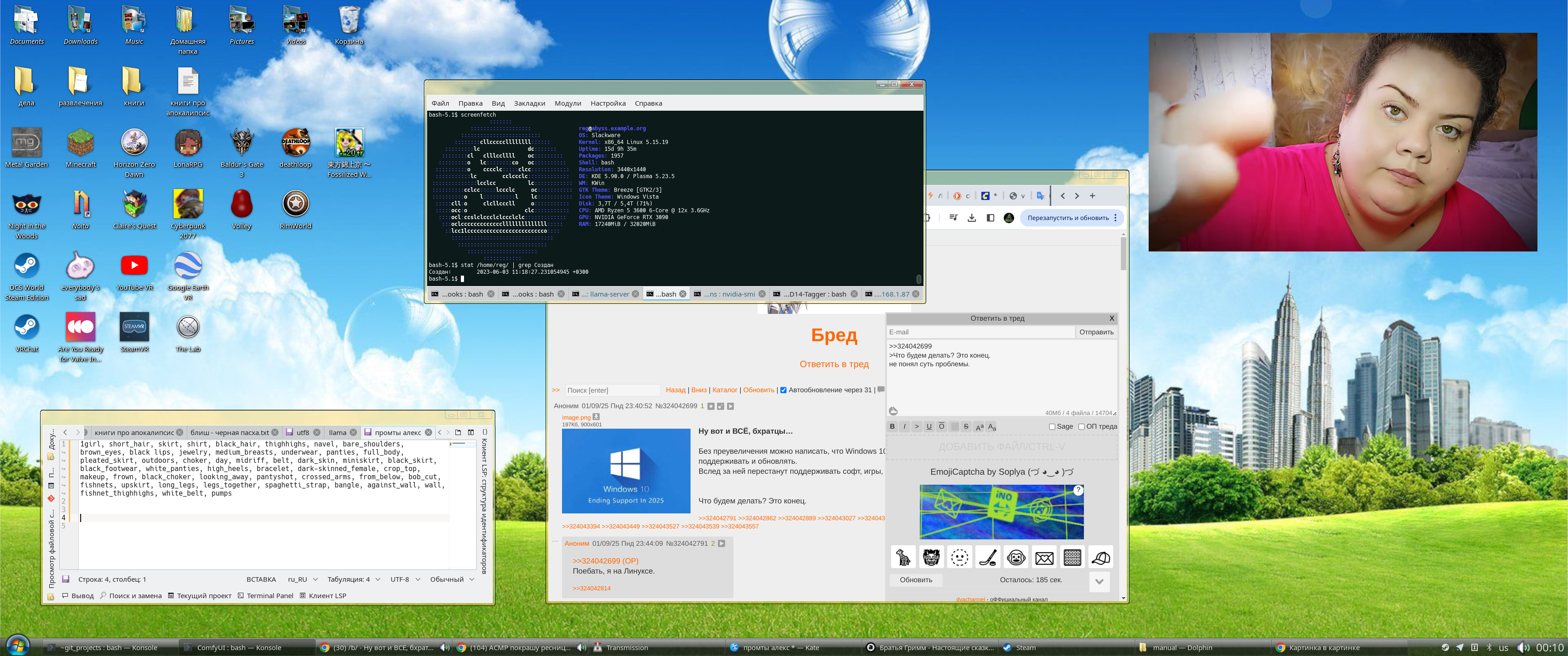Viewport: 1568px width, 656px height.
Task: Click the giraffe emoji captcha button
Action: [x=903, y=557]
